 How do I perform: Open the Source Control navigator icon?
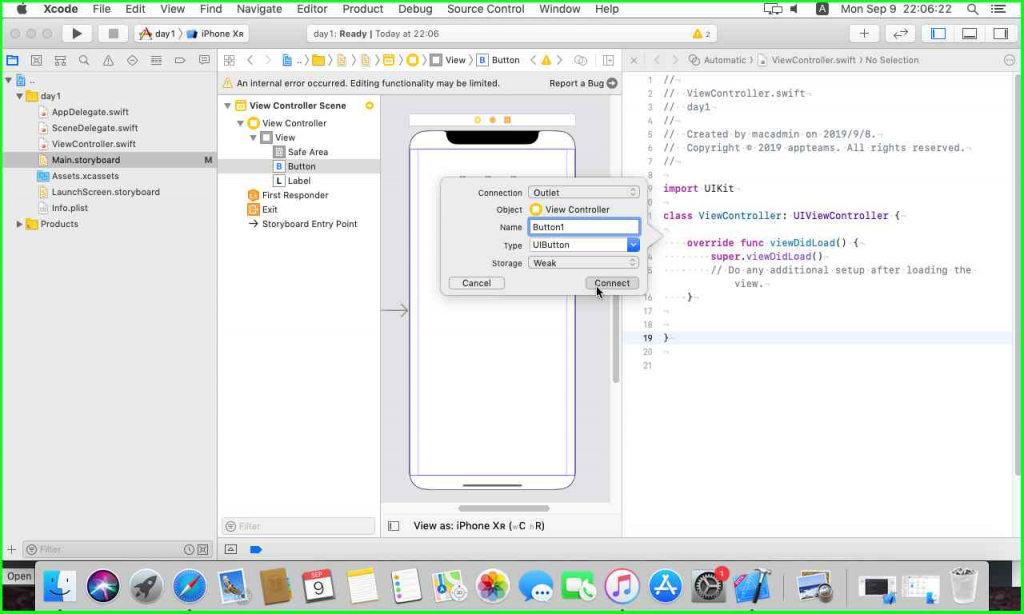36,60
